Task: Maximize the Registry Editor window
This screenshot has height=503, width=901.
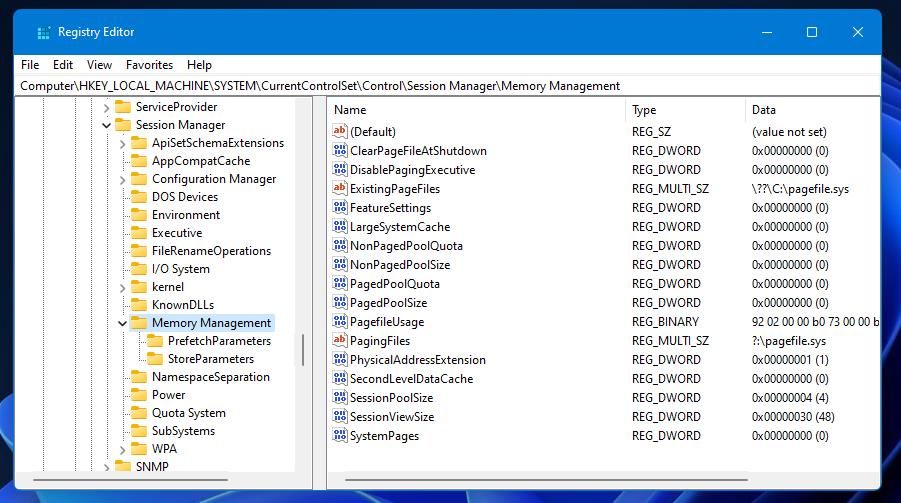Action: (x=811, y=32)
